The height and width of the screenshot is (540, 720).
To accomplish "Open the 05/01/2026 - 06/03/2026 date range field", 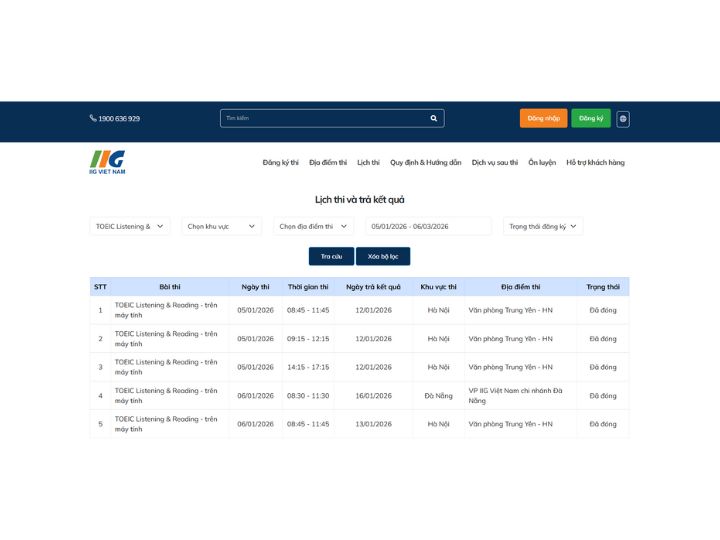I will 428,226.
